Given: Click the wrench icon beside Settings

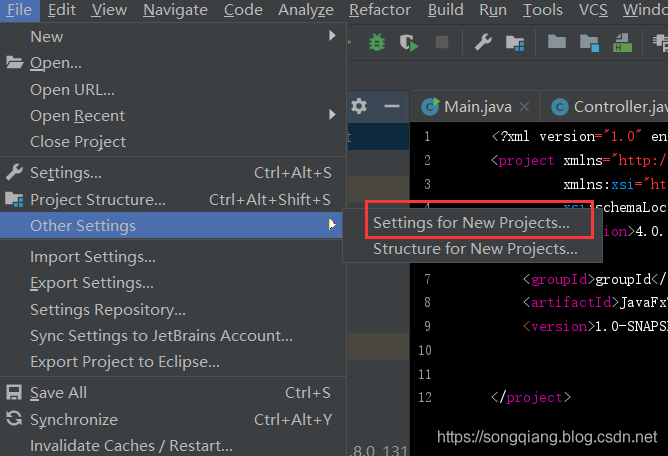Looking at the screenshot, I should (x=14, y=172).
